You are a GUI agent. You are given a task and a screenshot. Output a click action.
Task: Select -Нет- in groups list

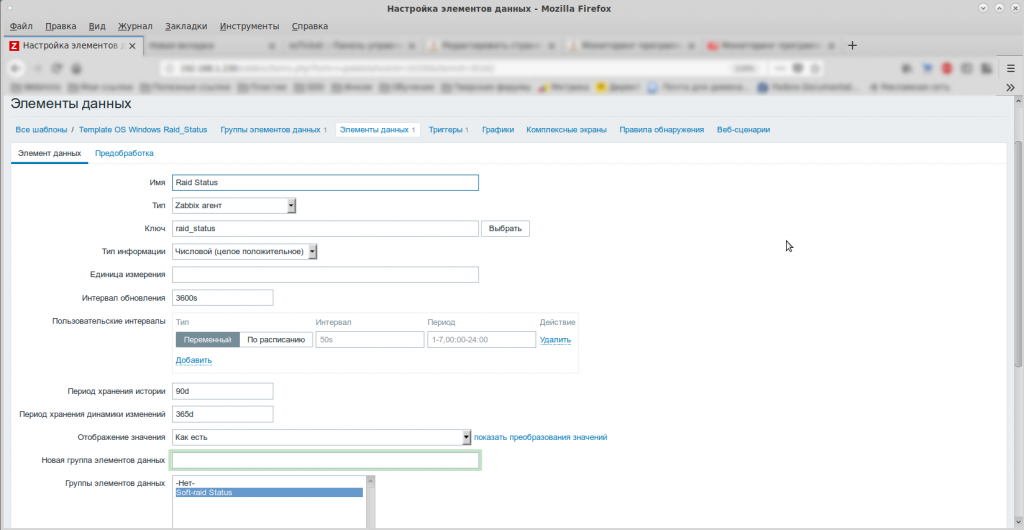[x=269, y=483]
